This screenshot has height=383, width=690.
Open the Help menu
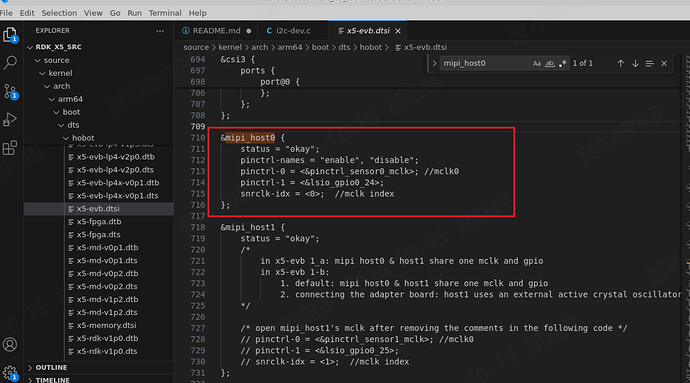pos(198,13)
